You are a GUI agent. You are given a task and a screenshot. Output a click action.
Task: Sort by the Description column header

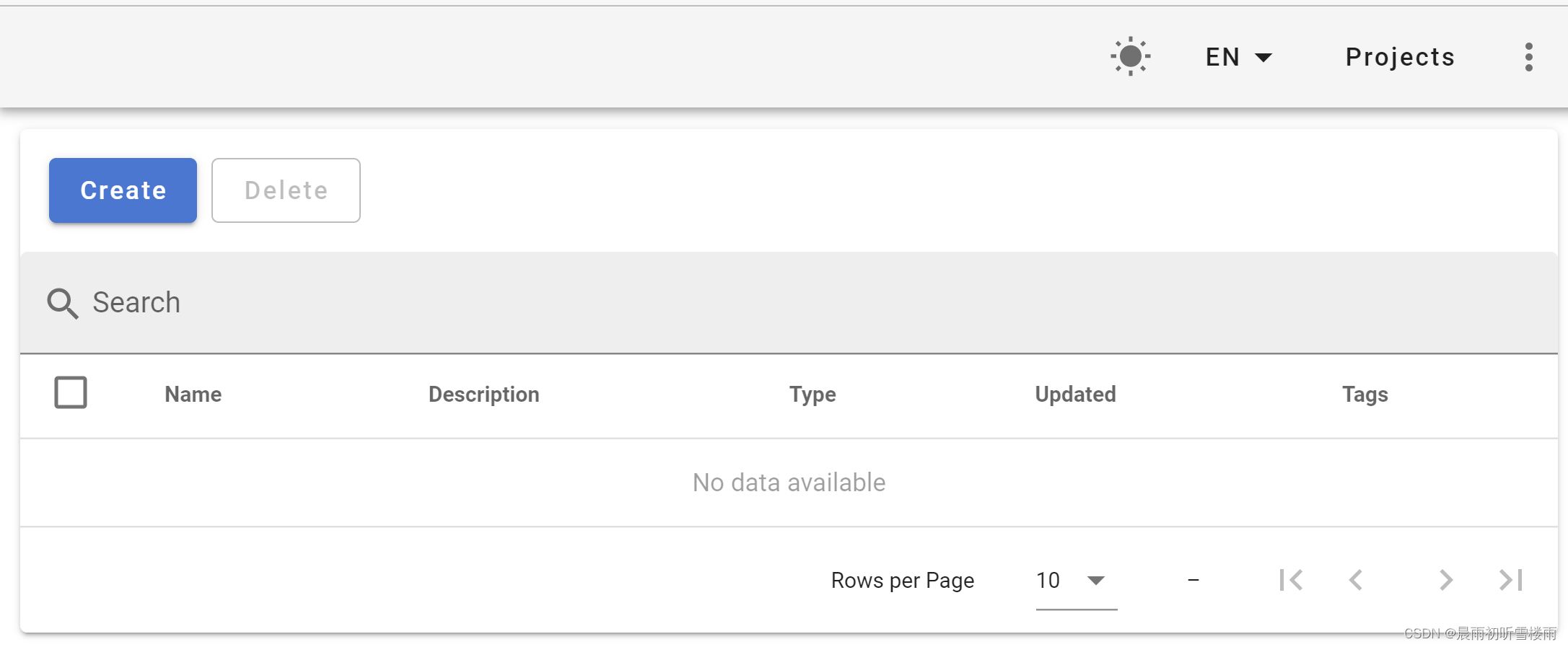[483, 394]
